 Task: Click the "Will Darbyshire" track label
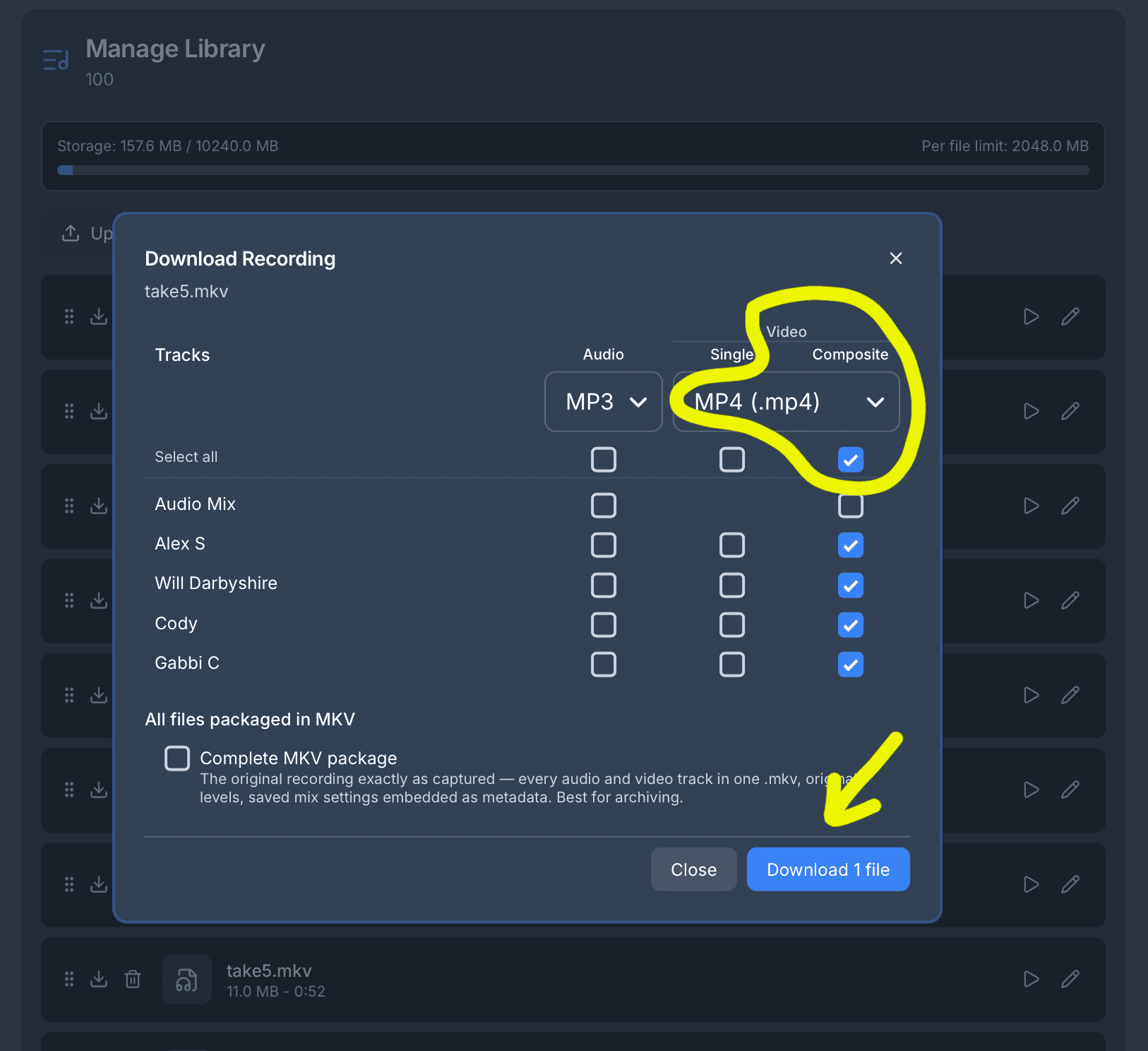point(216,583)
